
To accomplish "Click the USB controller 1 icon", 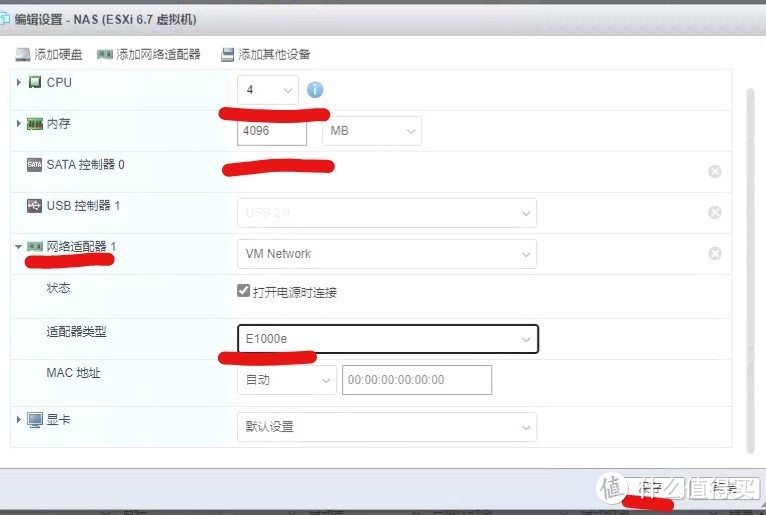I will click(34, 206).
